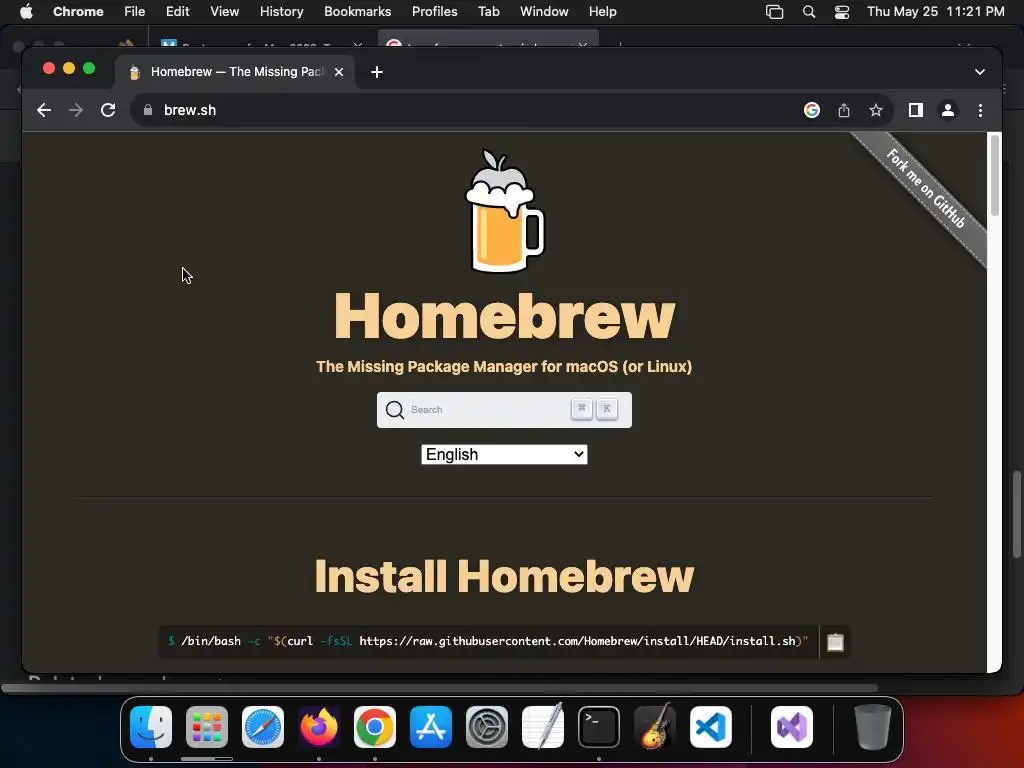Open the English language dropdown

click(x=504, y=455)
